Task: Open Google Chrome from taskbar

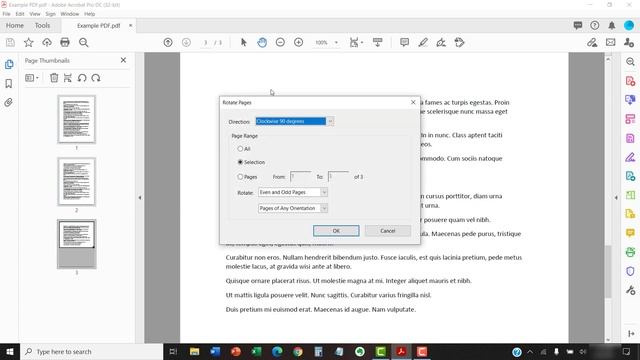Action: click(298, 351)
